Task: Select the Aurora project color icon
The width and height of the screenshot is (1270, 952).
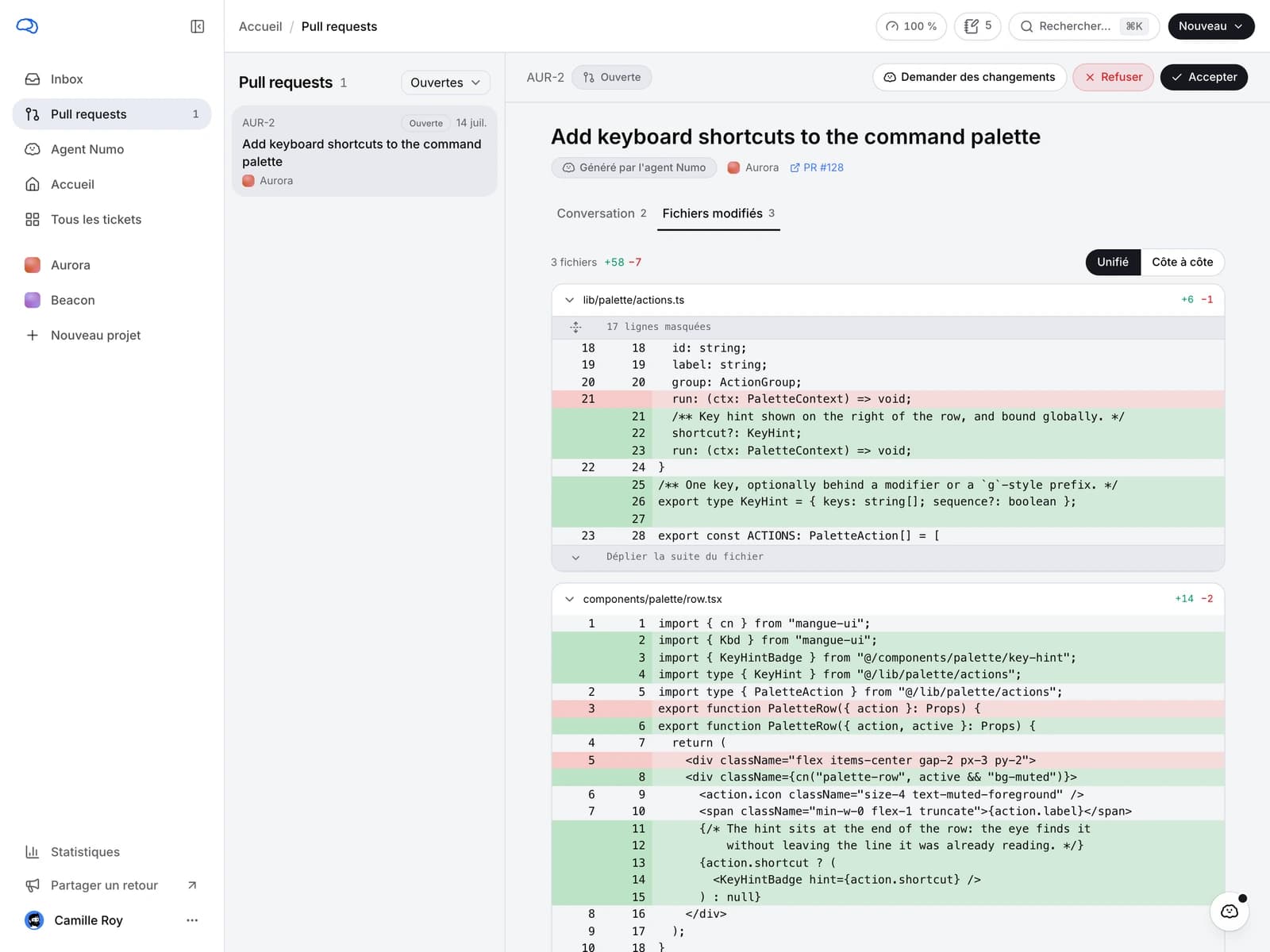Action: coord(33,265)
